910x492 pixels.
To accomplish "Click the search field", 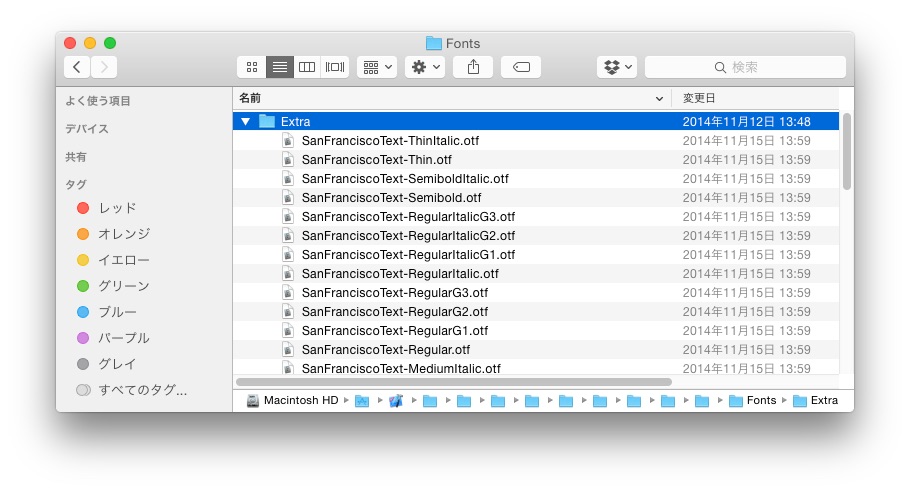I will pyautogui.click(x=745, y=67).
